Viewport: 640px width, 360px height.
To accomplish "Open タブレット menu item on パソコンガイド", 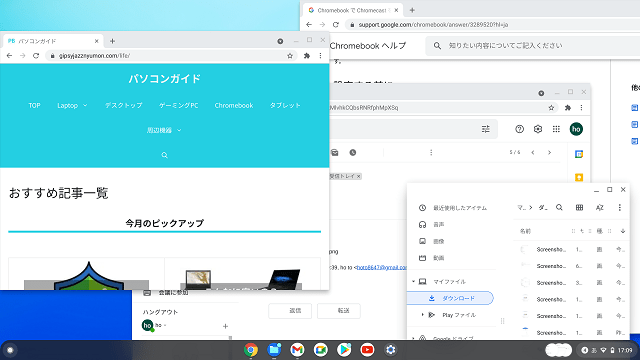I will click(x=285, y=105).
